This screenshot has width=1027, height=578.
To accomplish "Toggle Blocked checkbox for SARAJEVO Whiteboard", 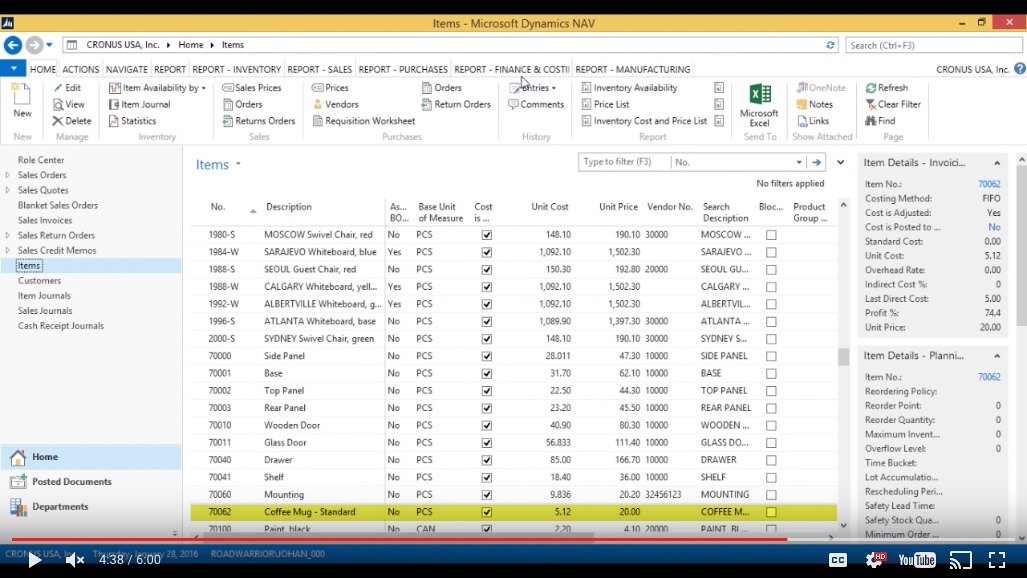I will point(771,252).
